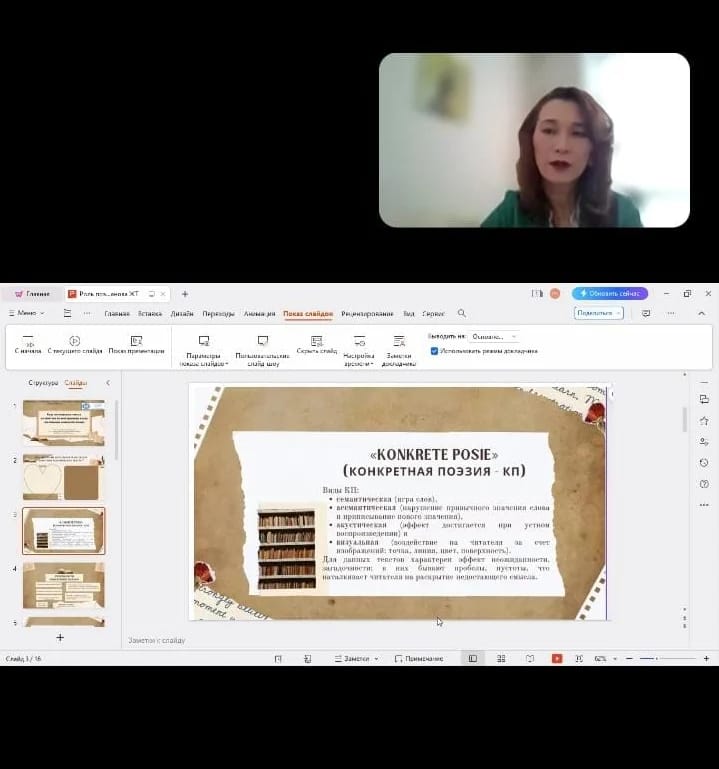
Task: Switch to slide sorter grid view icon
Action: tap(501, 659)
